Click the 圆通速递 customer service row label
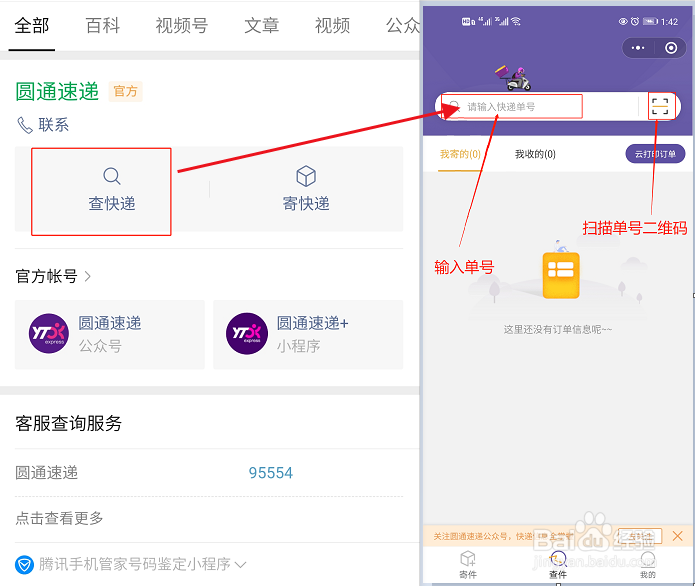The height and width of the screenshot is (586, 695). (47, 473)
